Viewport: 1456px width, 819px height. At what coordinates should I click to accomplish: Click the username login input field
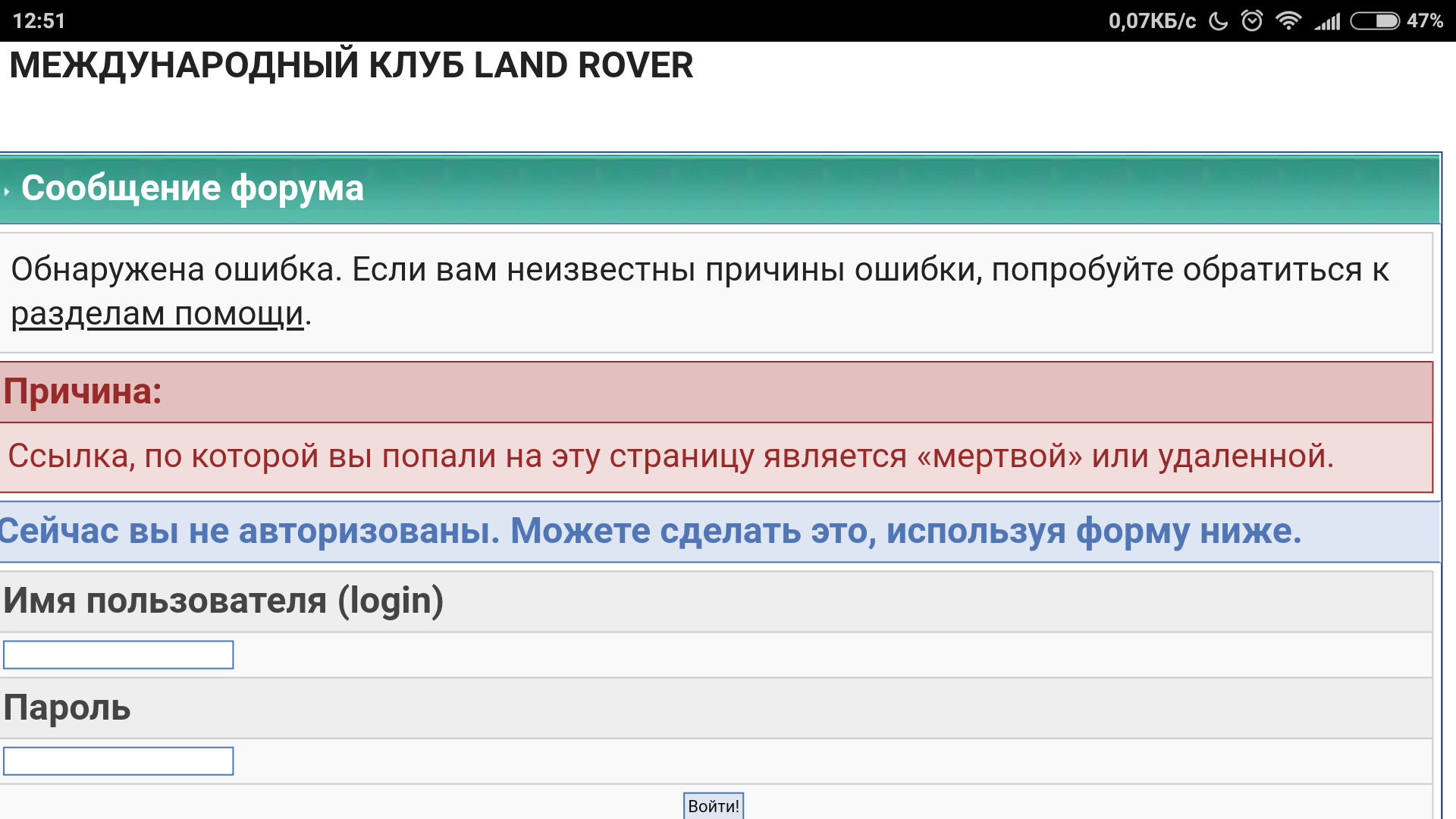click(118, 654)
